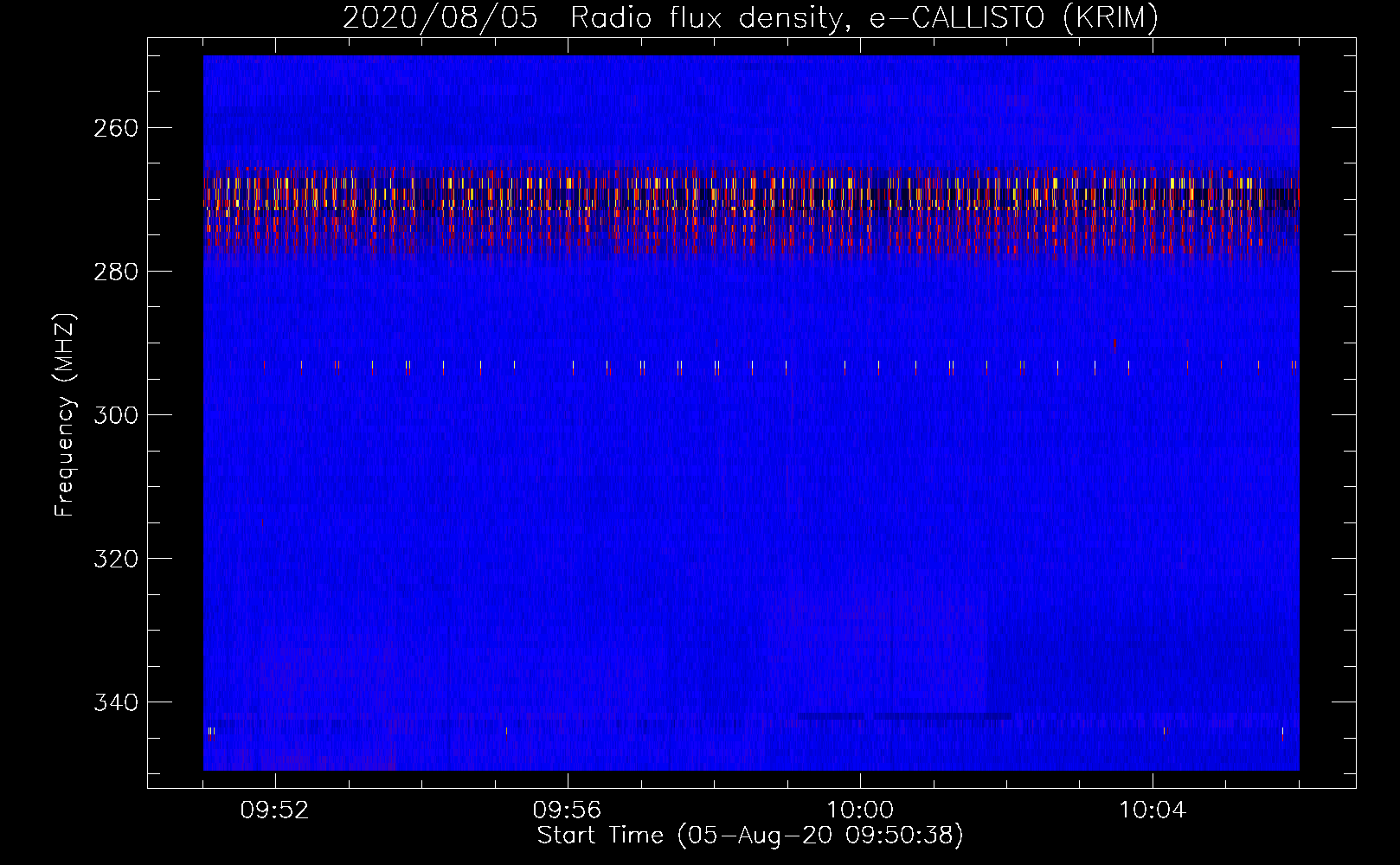Click the 320 frequency tick label
The width and height of the screenshot is (1400, 865).
(x=115, y=559)
